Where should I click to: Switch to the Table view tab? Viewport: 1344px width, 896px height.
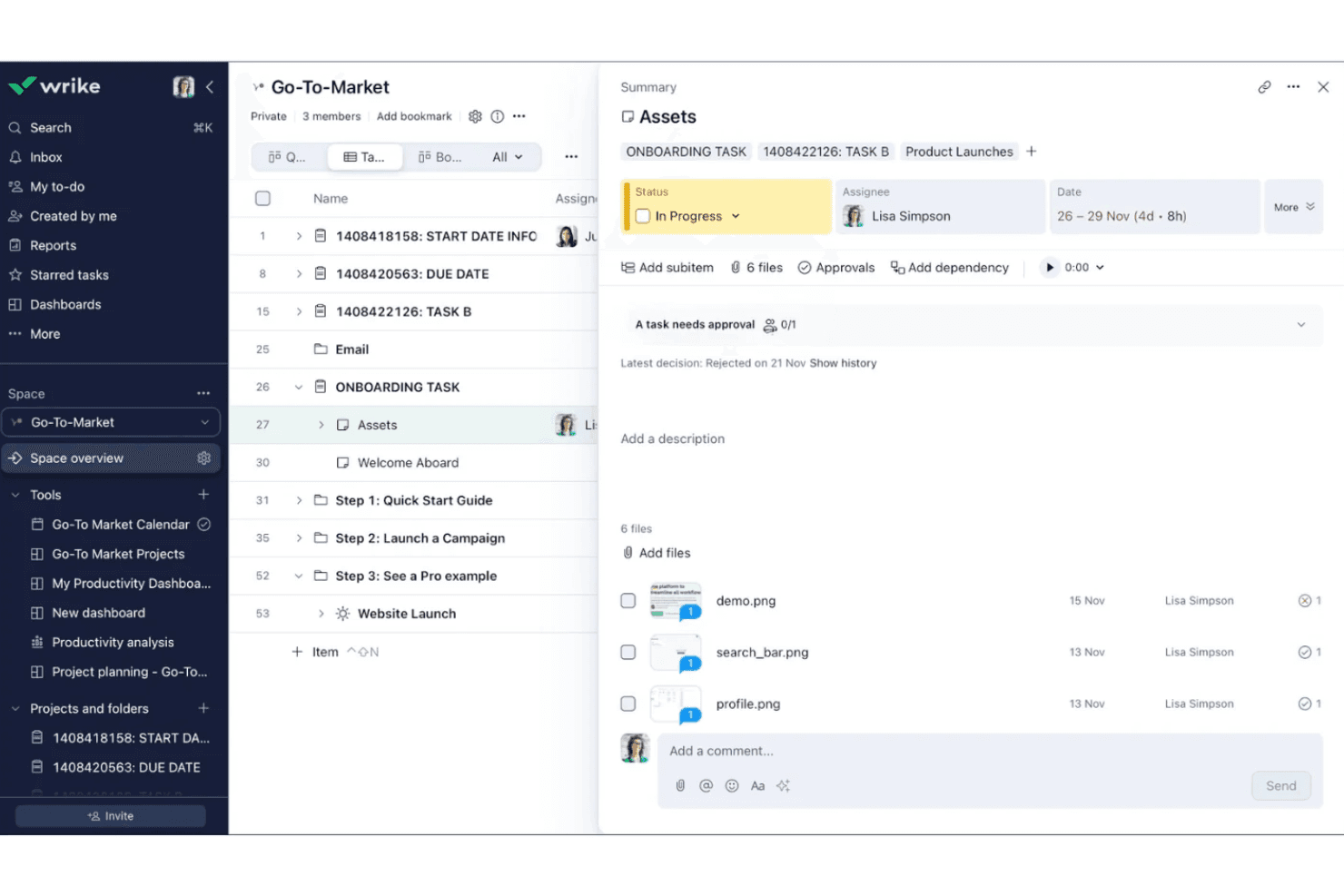point(364,157)
